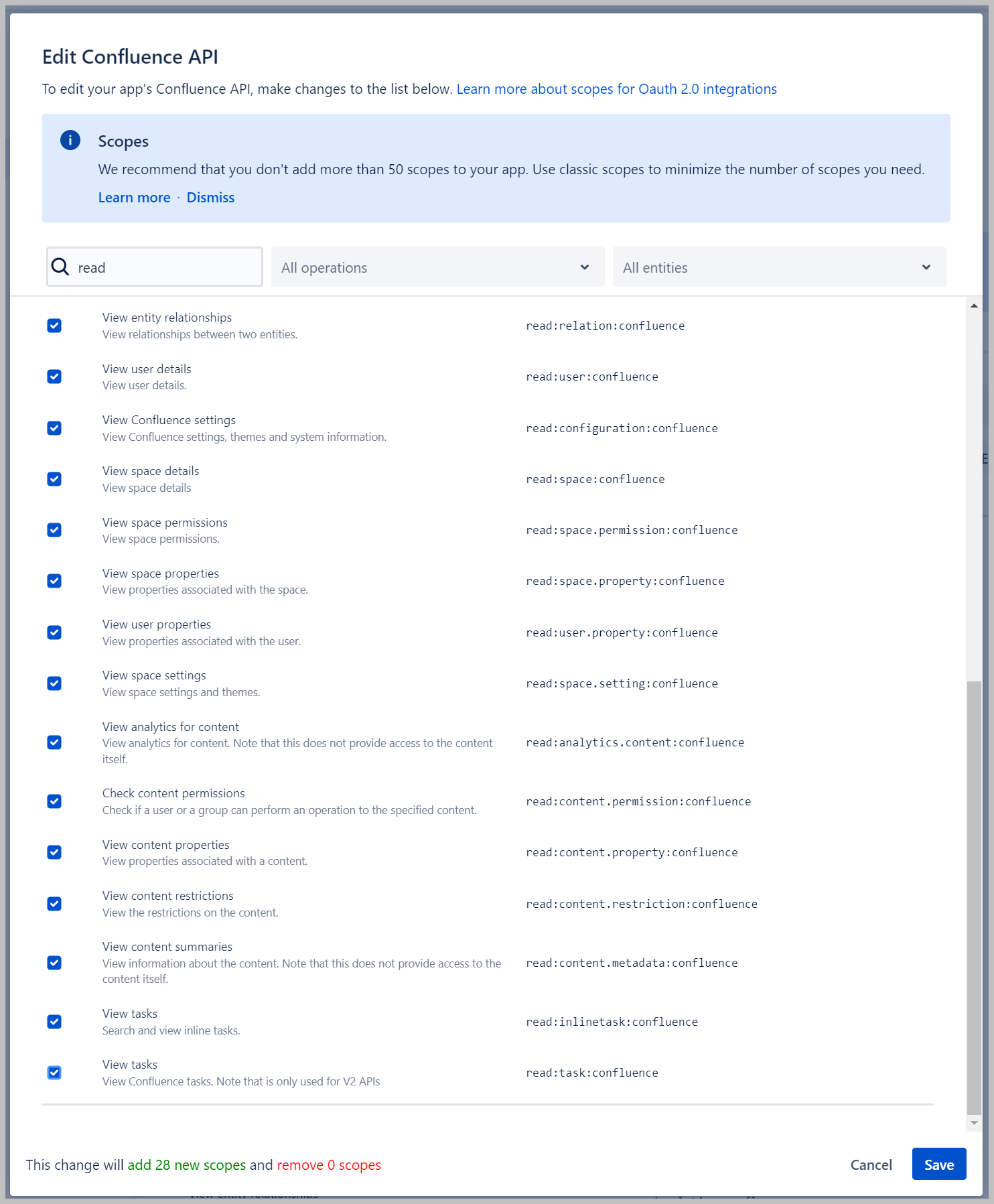Click the read:inlinetask:confluence scope text
994x1204 pixels.
point(612,1022)
